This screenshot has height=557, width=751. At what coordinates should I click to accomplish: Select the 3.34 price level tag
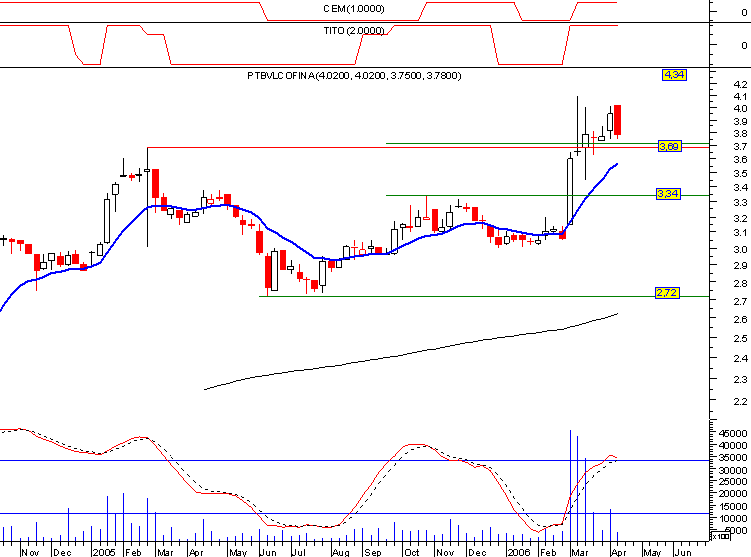[668, 193]
